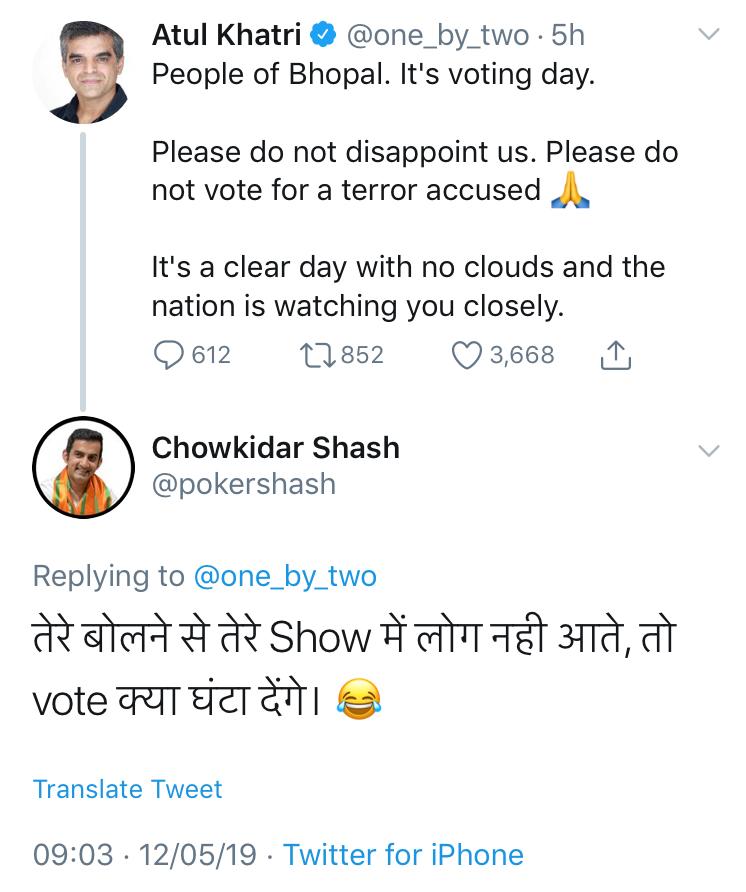Retweet Atul Khatri's tweet
The height and width of the screenshot is (892, 746).
pos(318,355)
